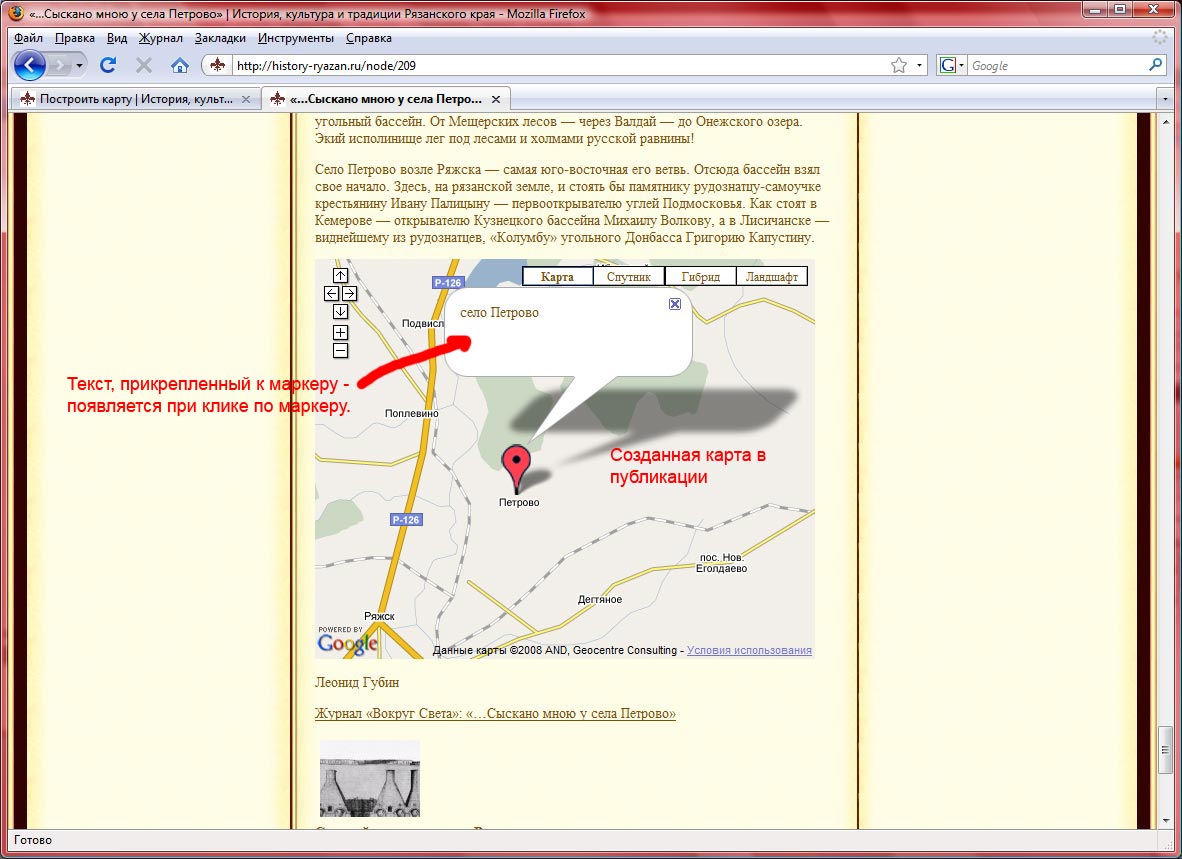This screenshot has height=859, width=1182.
Task: Open the Справка menu
Action: pyautogui.click(x=369, y=38)
